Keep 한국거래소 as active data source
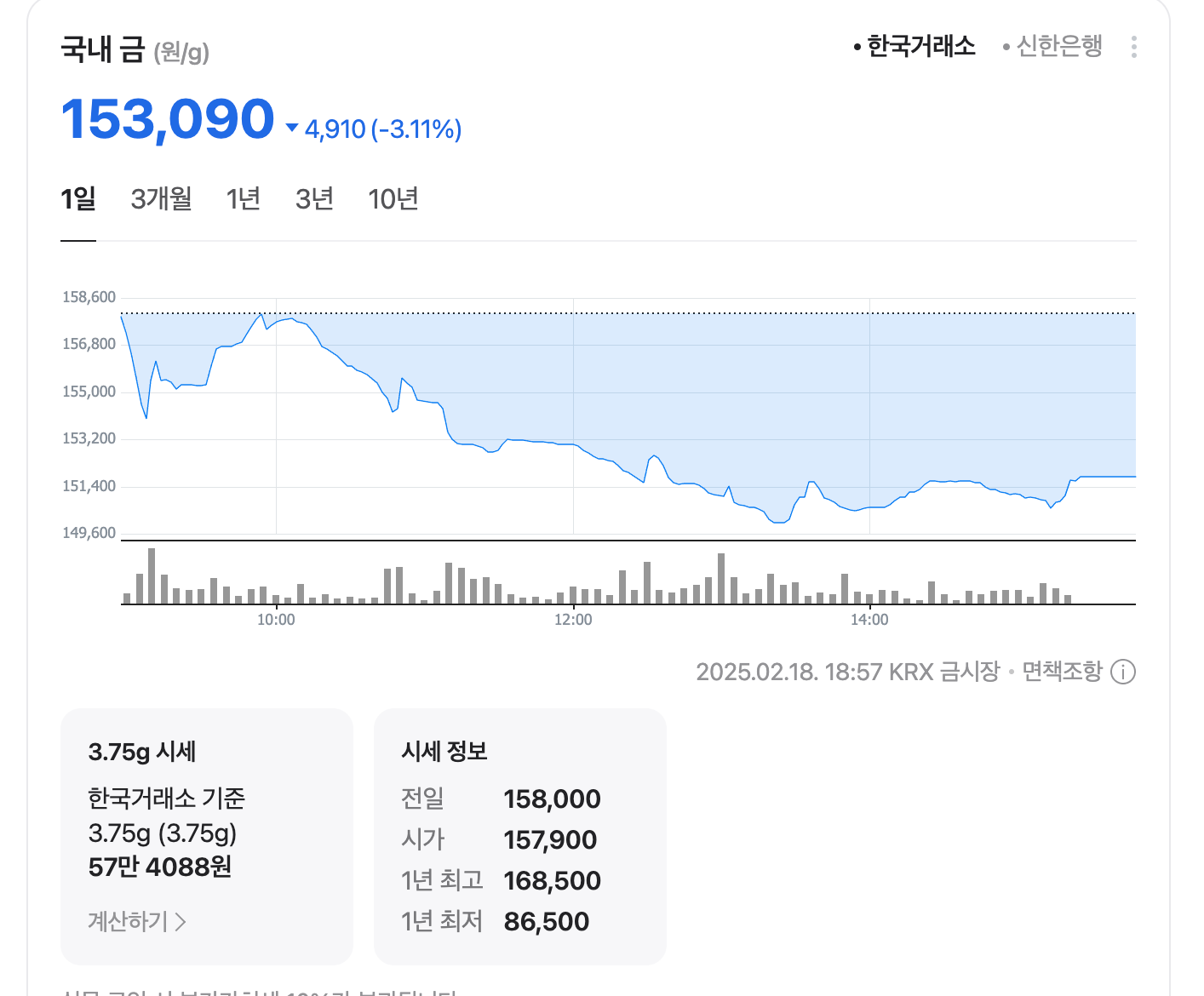1204x996 pixels. click(x=920, y=47)
